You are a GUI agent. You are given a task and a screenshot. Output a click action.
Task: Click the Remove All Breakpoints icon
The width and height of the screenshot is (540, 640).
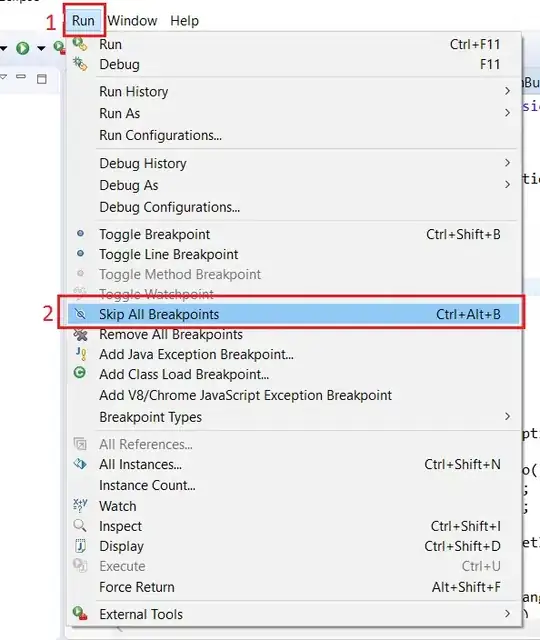pyautogui.click(x=80, y=335)
